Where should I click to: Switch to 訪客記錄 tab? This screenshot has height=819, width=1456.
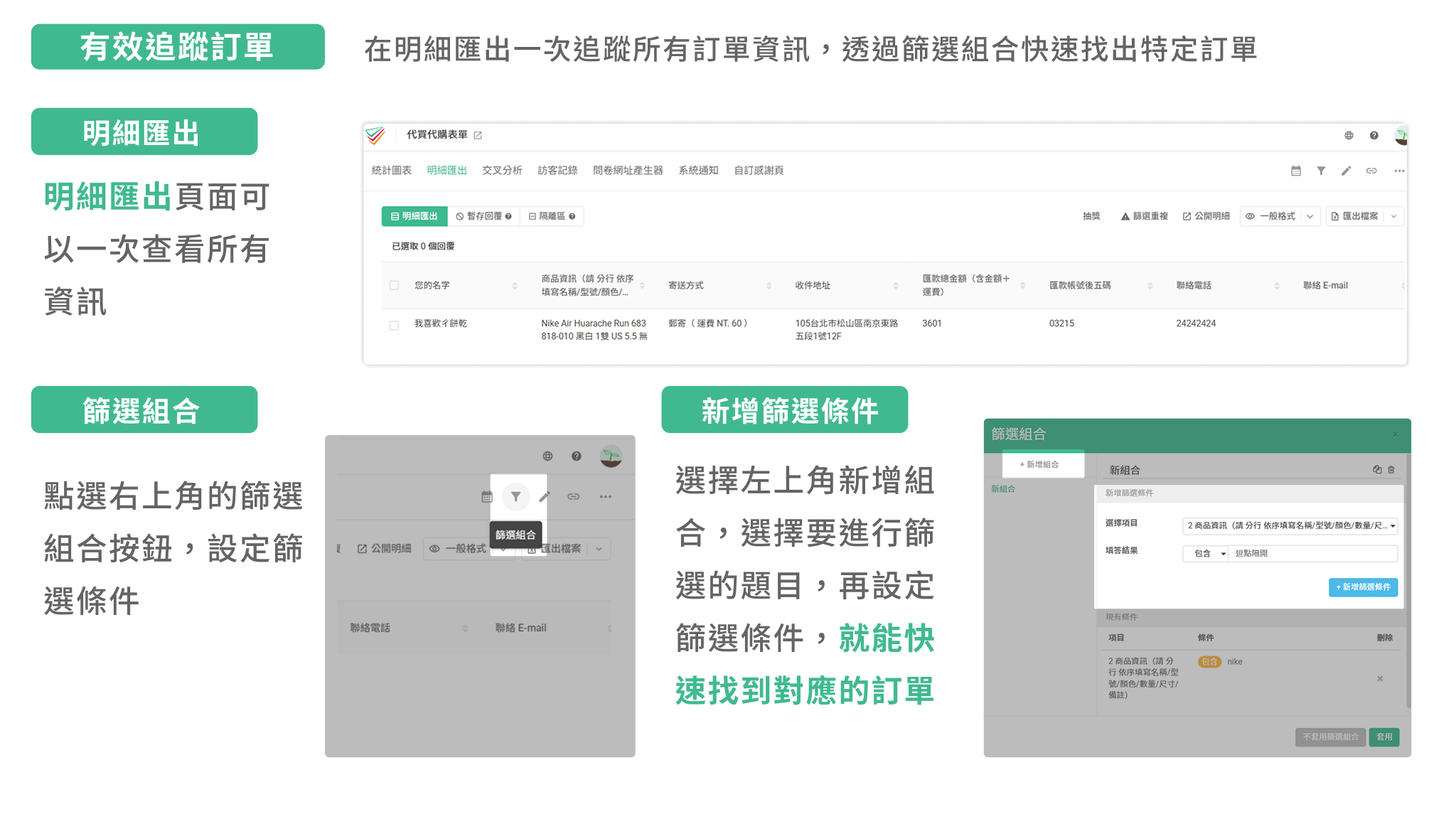coord(557,171)
